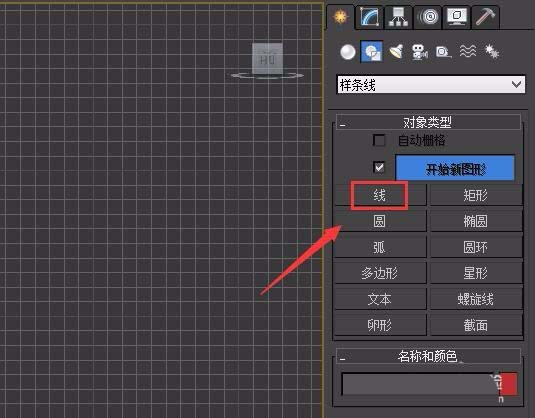This screenshot has width=535, height=418.
Task: Select the Shapes category icon
Action: click(371, 52)
